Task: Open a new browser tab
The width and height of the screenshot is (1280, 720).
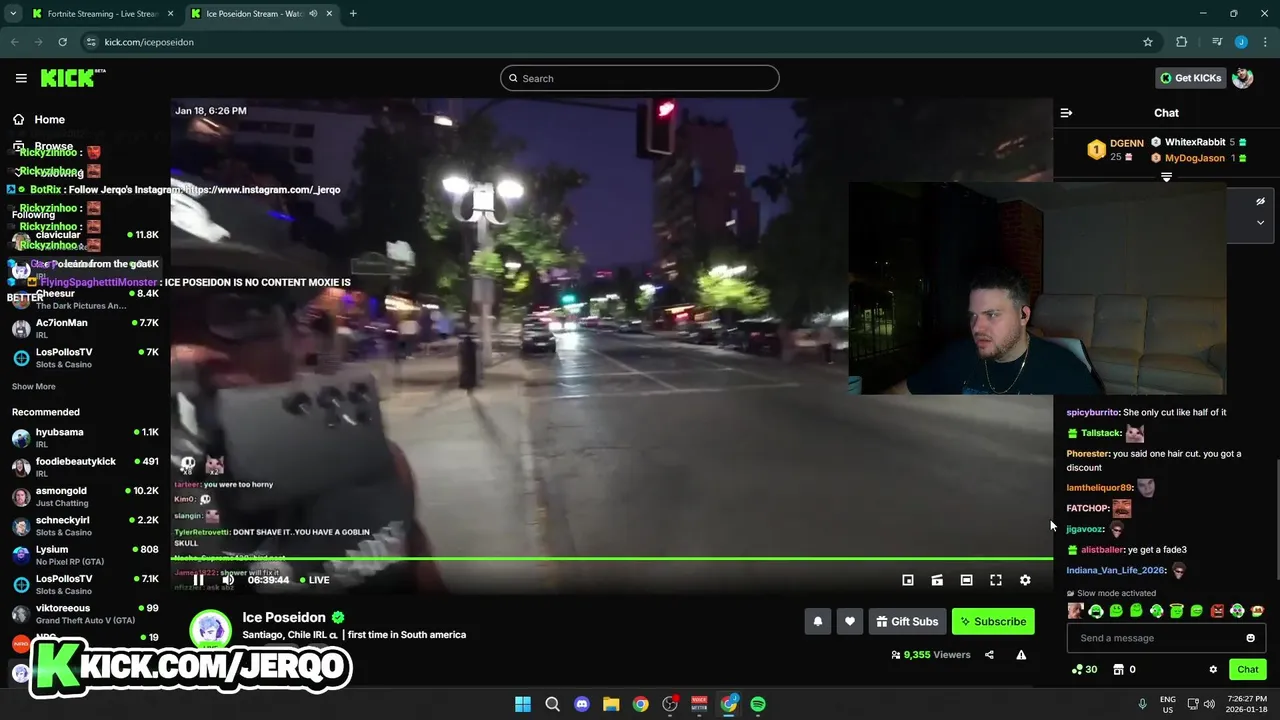Action: click(353, 14)
